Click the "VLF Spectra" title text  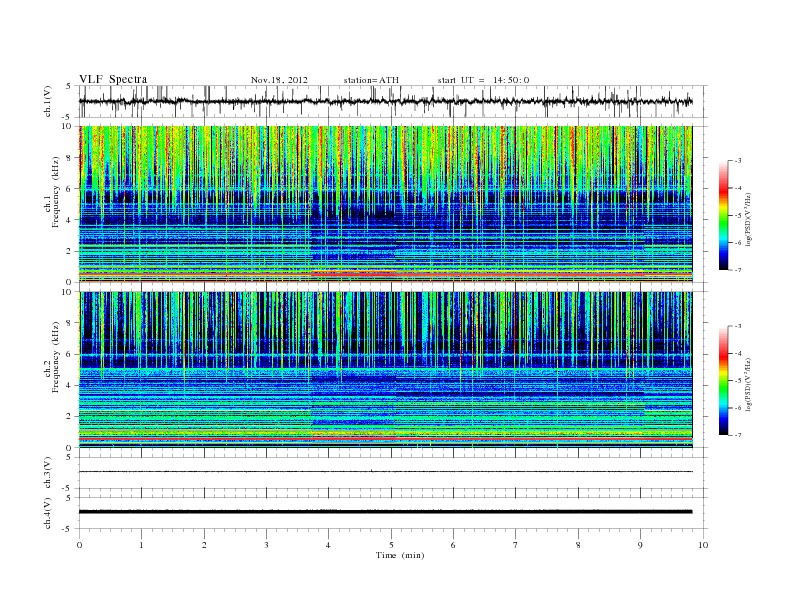pos(113,79)
